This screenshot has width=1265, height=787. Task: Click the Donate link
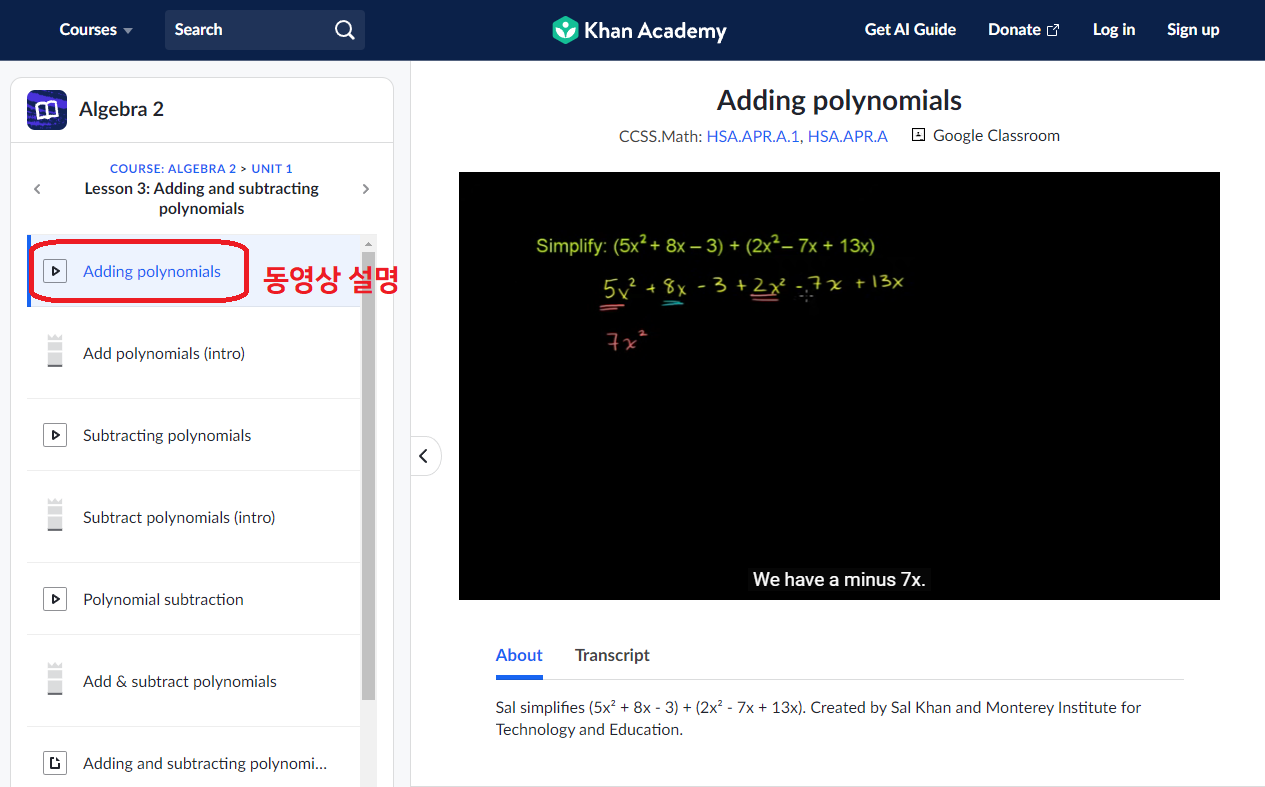coord(1023,30)
